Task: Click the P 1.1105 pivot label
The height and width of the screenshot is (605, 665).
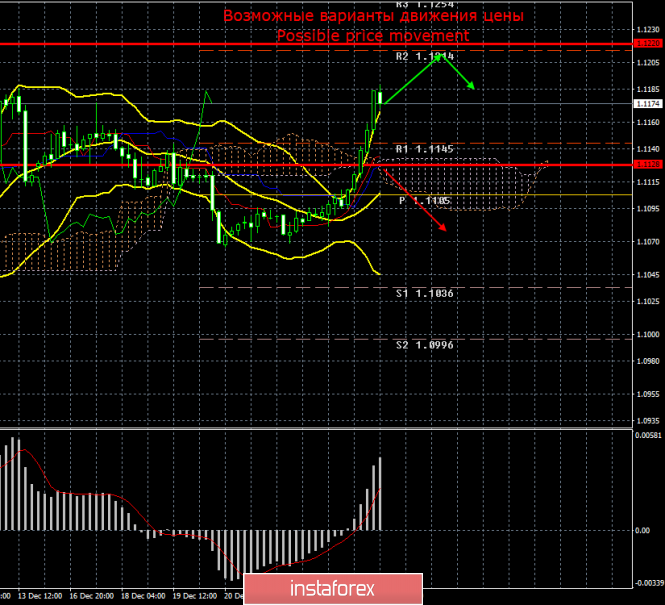Action: [x=425, y=201]
